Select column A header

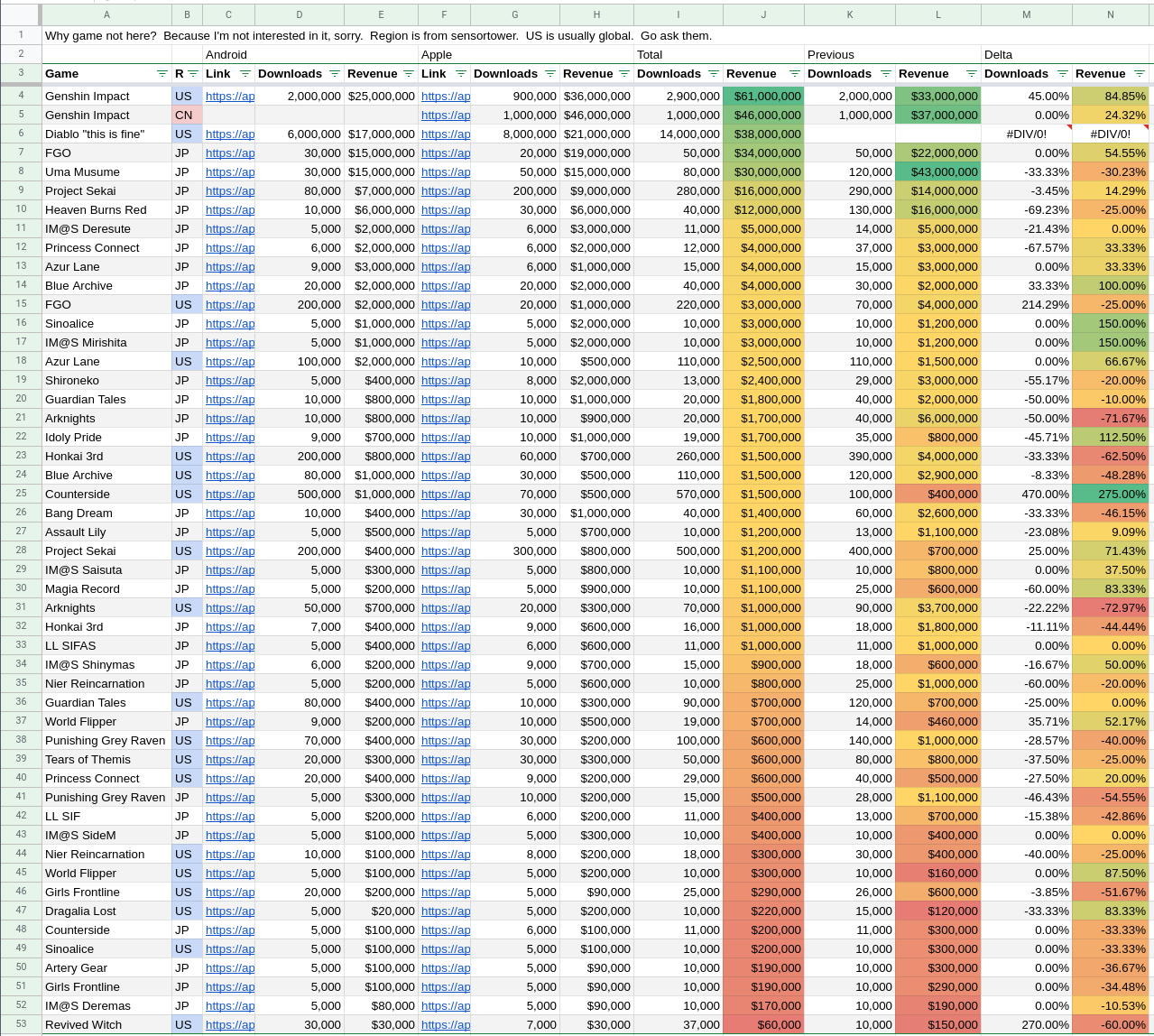[x=106, y=14]
